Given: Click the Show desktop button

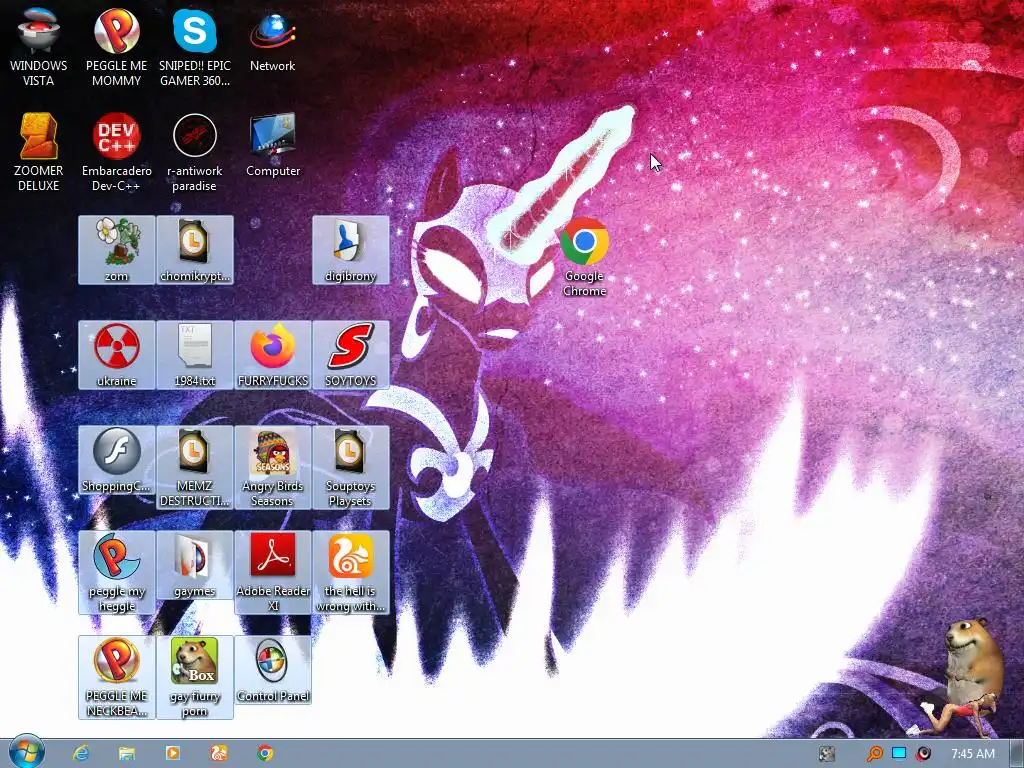Looking at the screenshot, I should [1017, 754].
